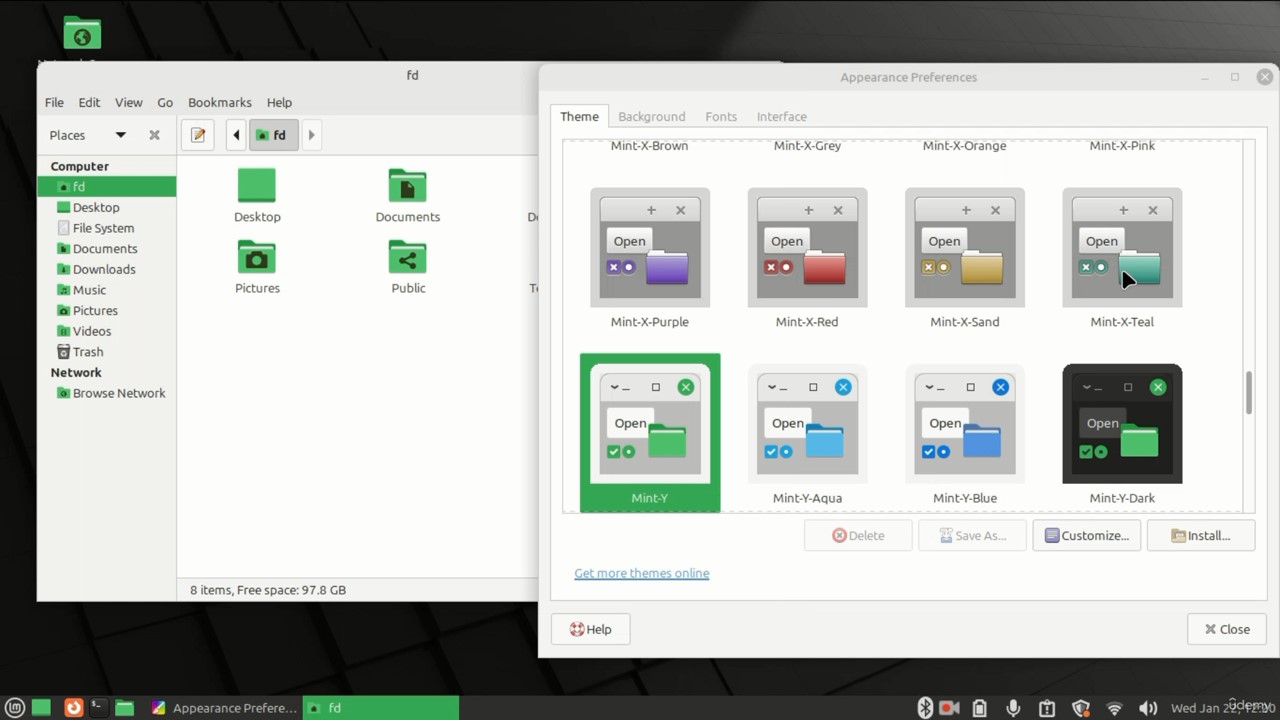Switch to the Fonts tab
This screenshot has height=720, width=1280.
point(721,116)
